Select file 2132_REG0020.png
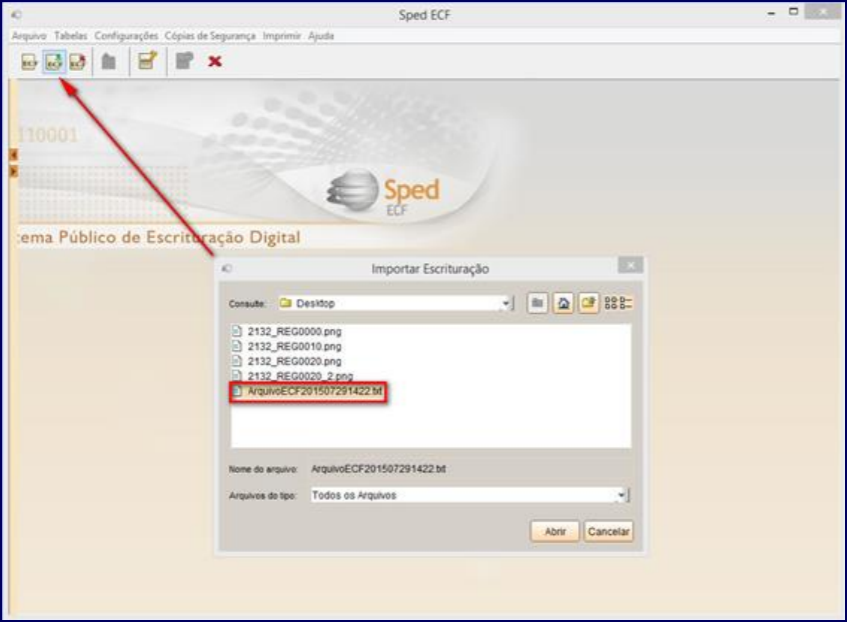The height and width of the screenshot is (622, 847). [x=294, y=362]
